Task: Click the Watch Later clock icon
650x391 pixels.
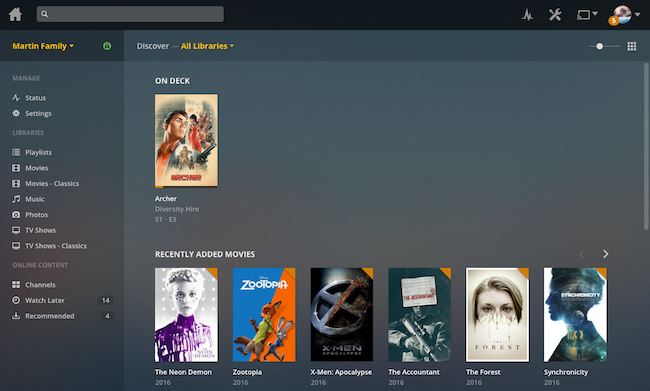Action: pyautogui.click(x=16, y=300)
